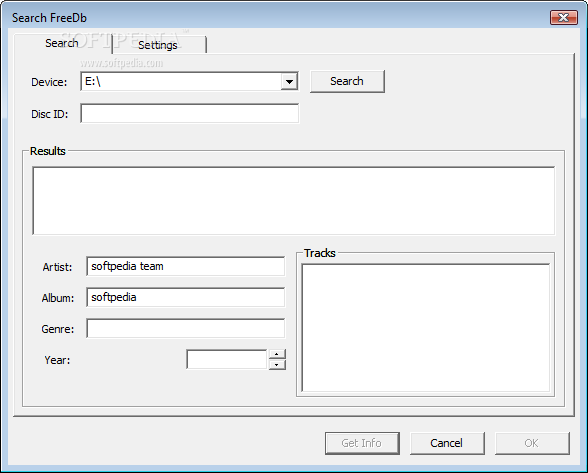Edit the Artist field with softpedia team
This screenshot has width=588, height=473.
185,266
